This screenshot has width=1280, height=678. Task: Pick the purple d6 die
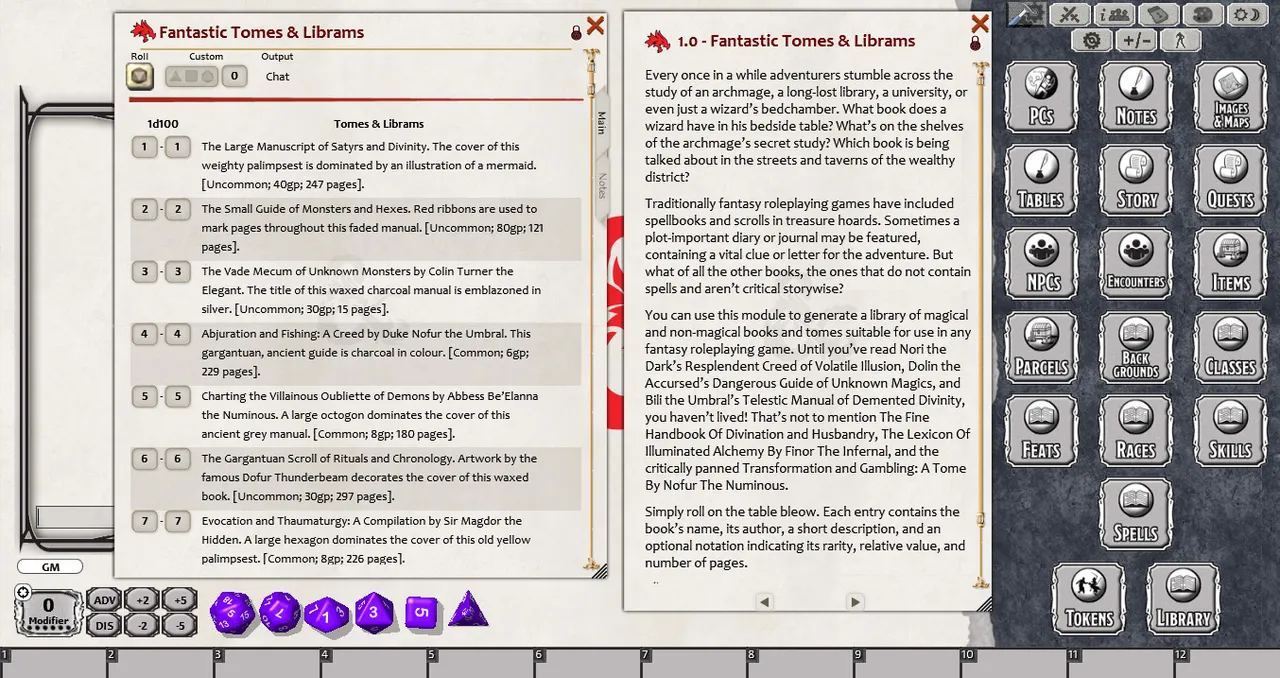421,612
